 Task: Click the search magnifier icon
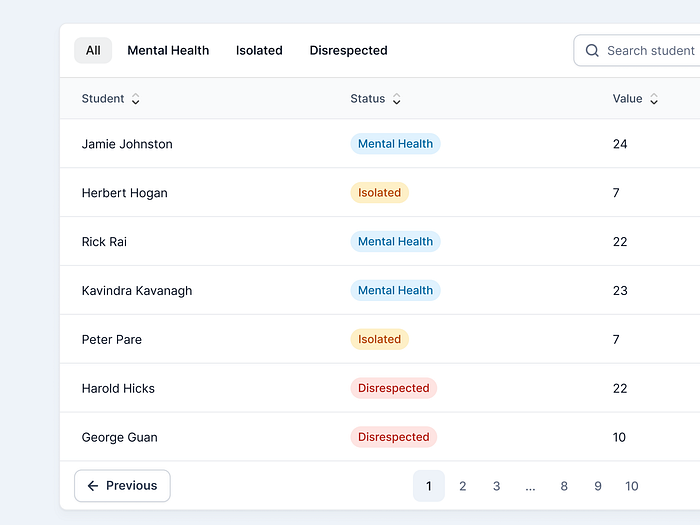click(x=592, y=51)
